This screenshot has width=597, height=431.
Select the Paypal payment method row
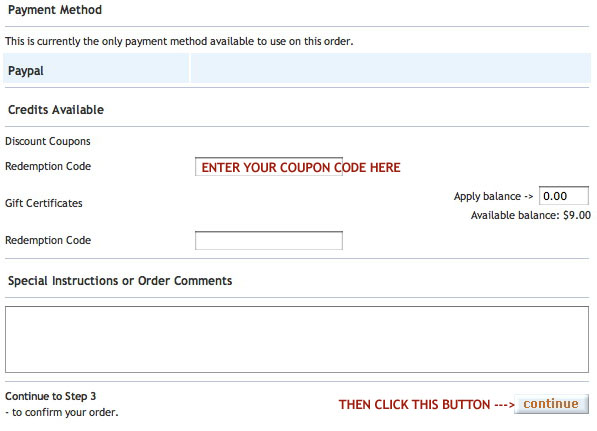click(x=297, y=69)
